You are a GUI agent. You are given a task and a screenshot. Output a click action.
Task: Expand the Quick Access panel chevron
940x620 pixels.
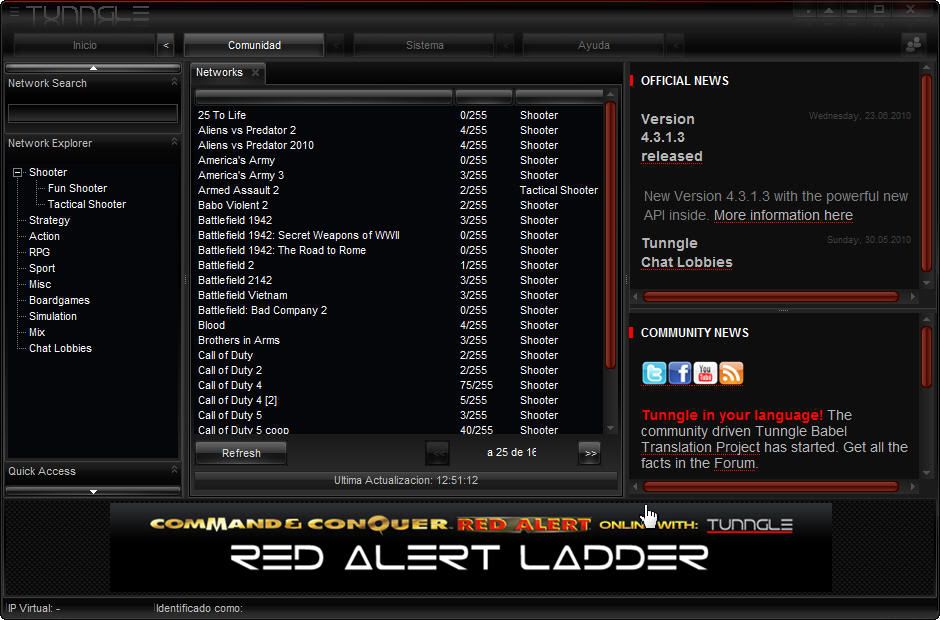(174, 469)
